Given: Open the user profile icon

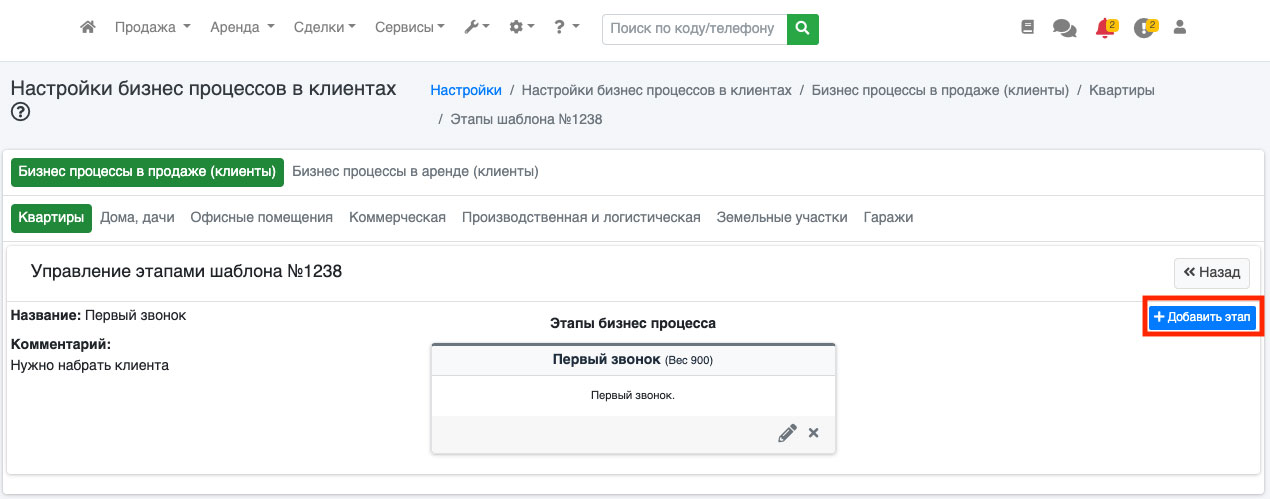Looking at the screenshot, I should 1180,28.
